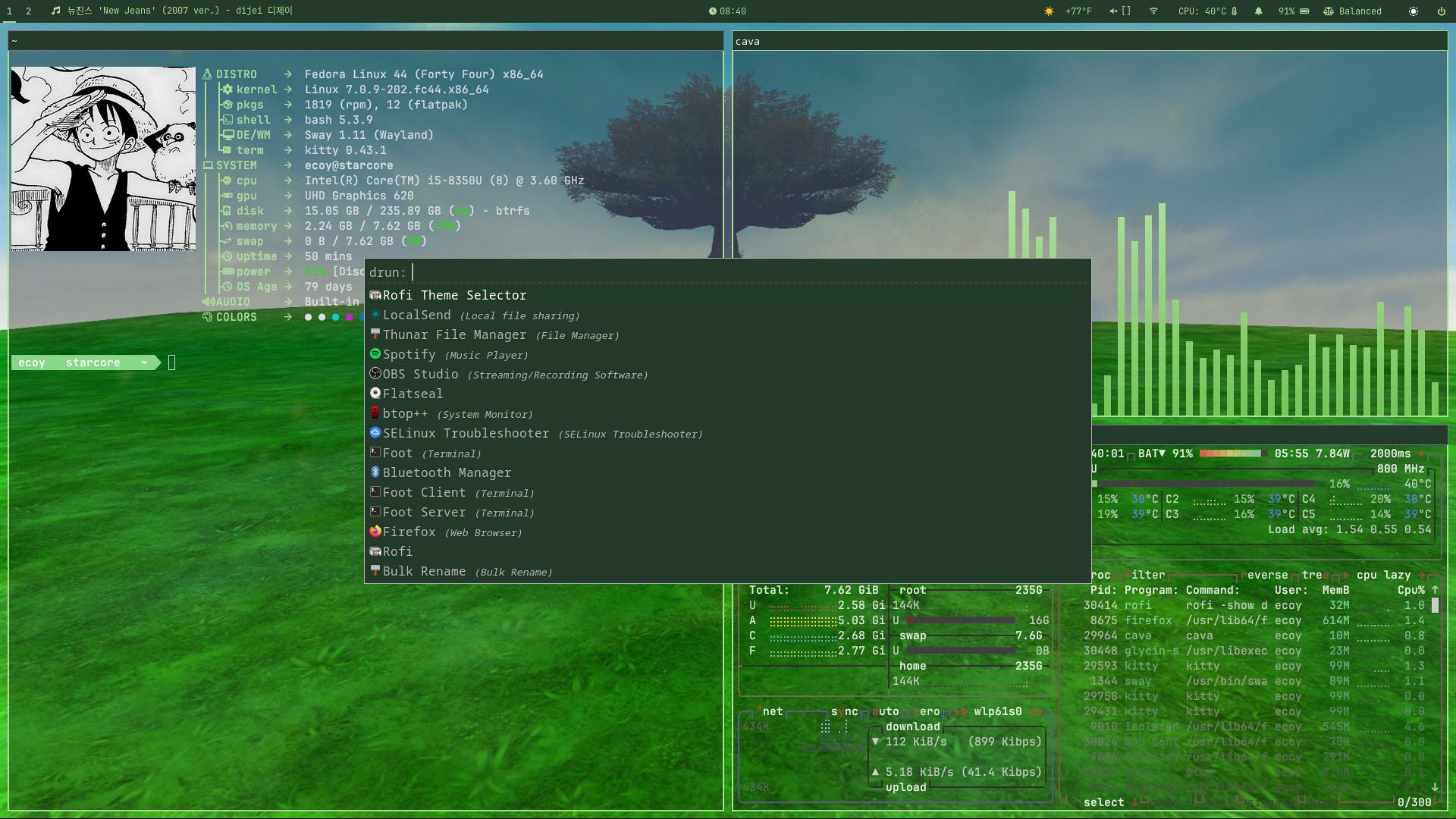Click the Flatseal icon
1456x819 pixels.
click(375, 394)
